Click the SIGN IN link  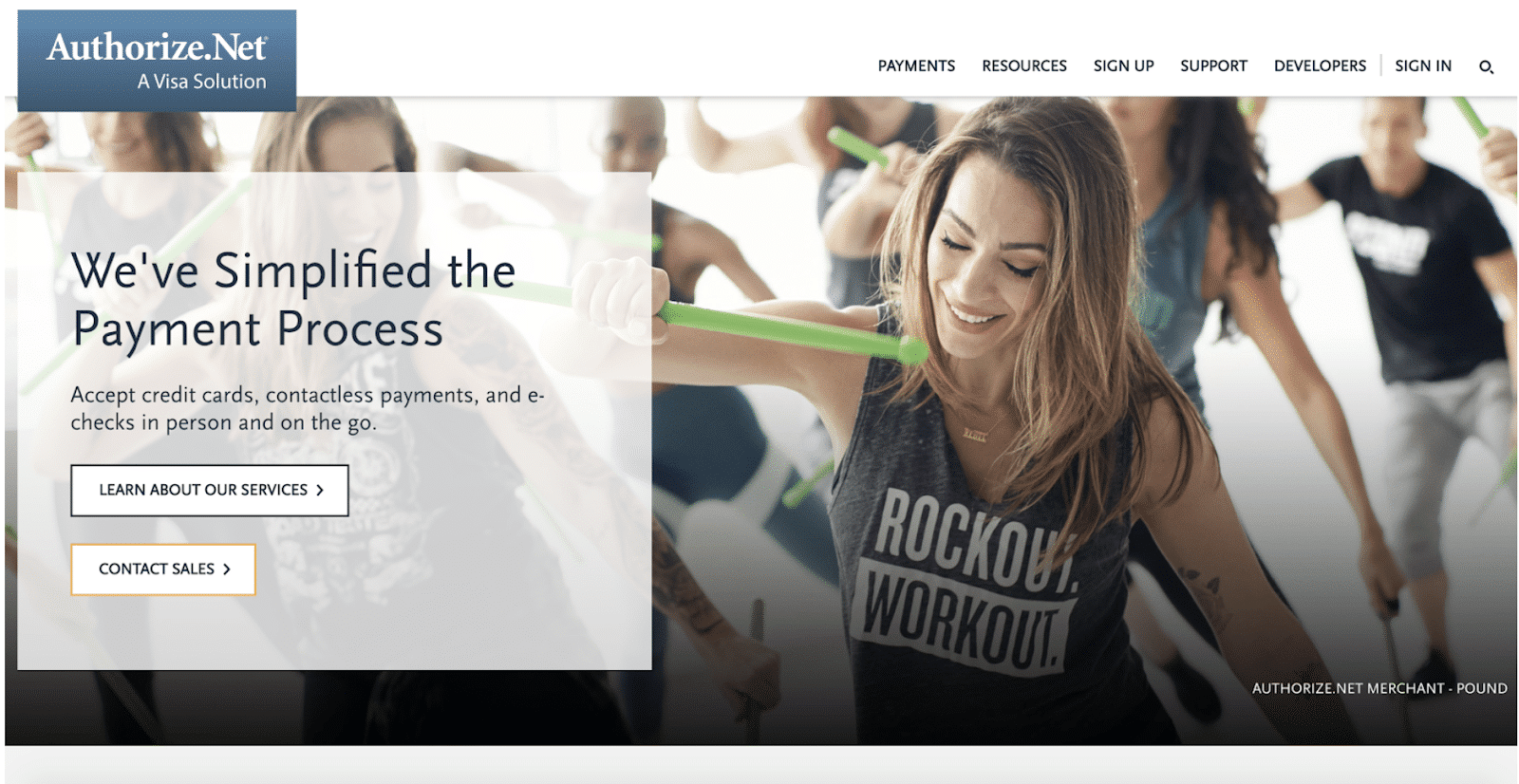tap(1423, 65)
